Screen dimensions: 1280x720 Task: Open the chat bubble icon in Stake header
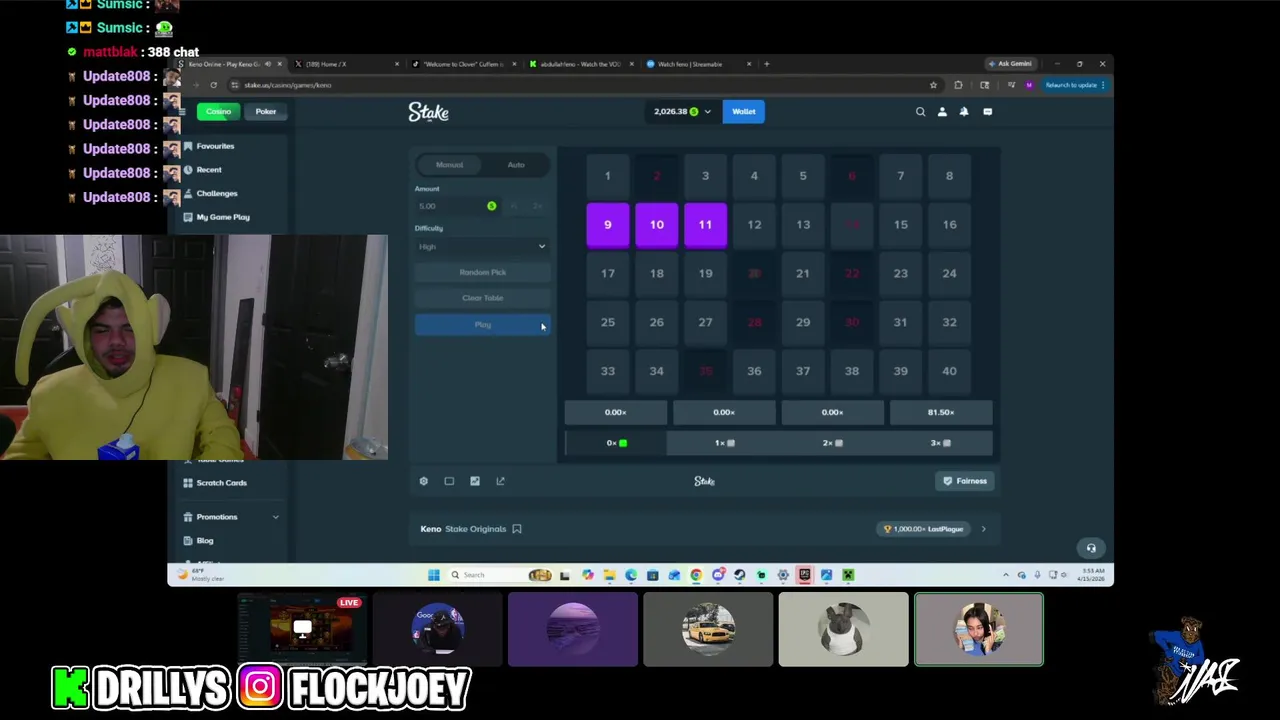987,112
